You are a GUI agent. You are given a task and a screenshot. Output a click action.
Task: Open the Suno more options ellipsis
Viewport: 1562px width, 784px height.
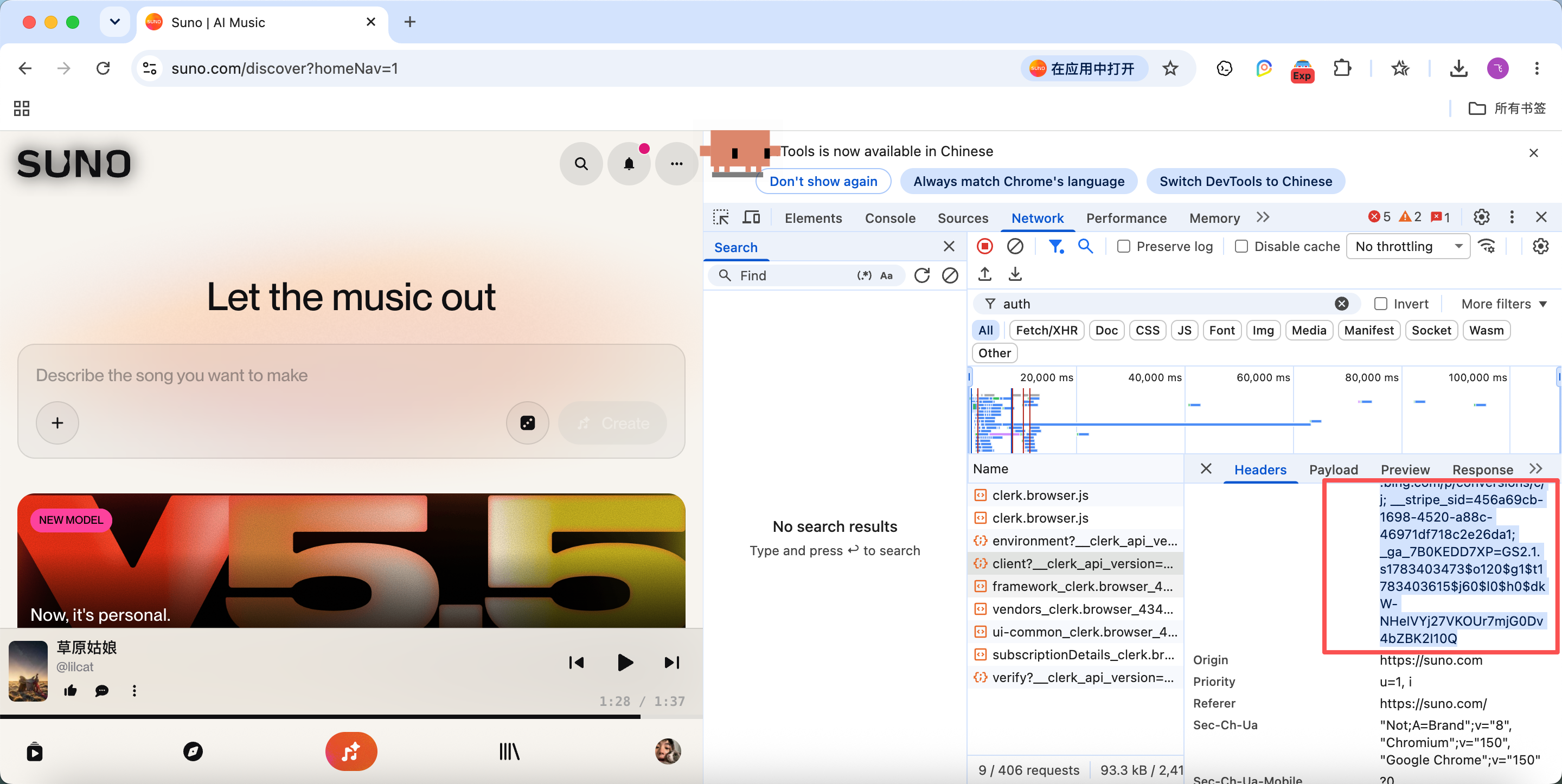coord(677,164)
